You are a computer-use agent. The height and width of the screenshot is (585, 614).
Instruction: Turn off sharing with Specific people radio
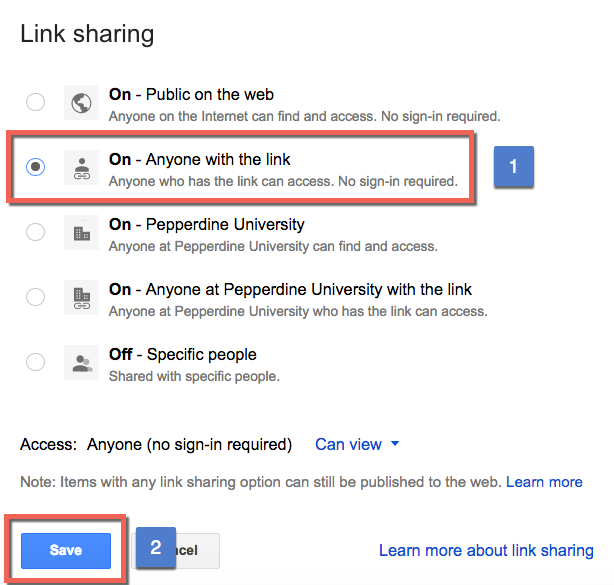tap(36, 362)
